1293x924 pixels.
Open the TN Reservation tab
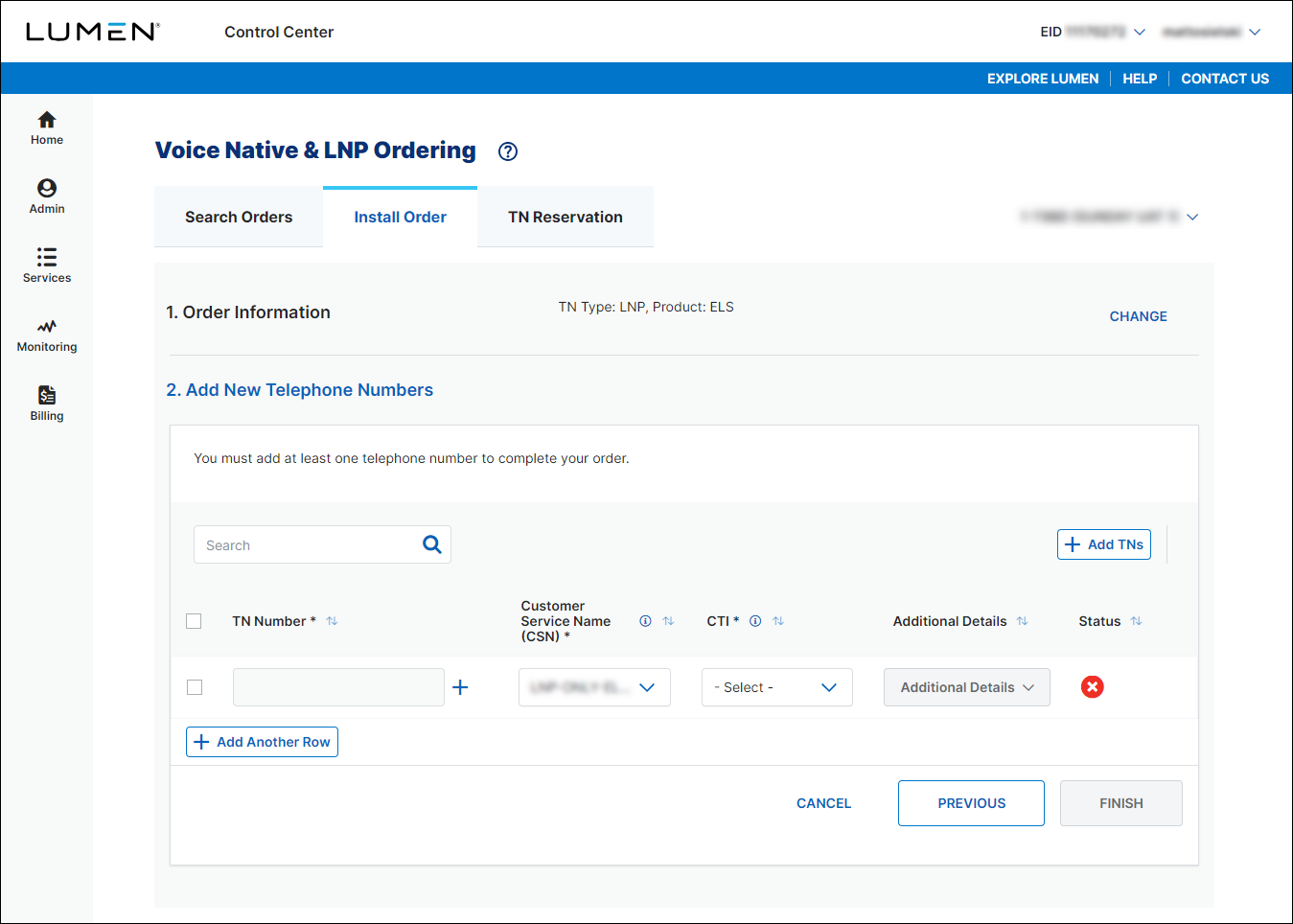coord(566,217)
